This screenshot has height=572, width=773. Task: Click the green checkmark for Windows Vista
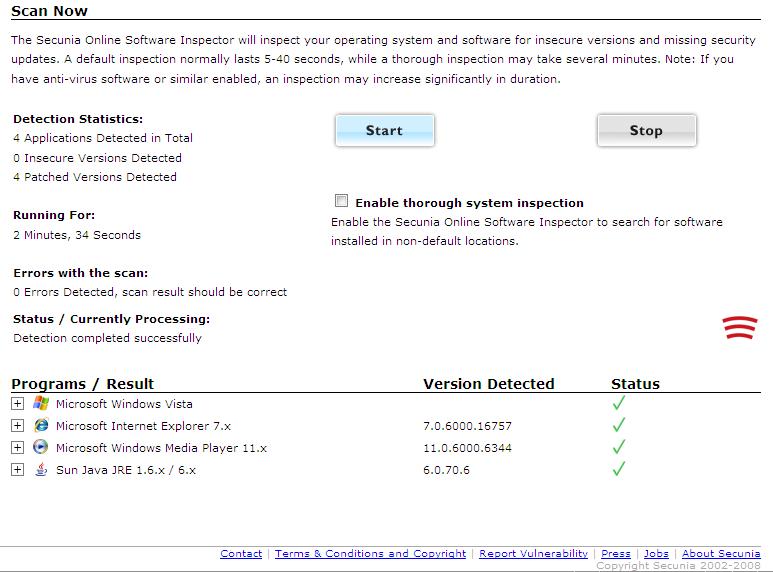point(619,402)
